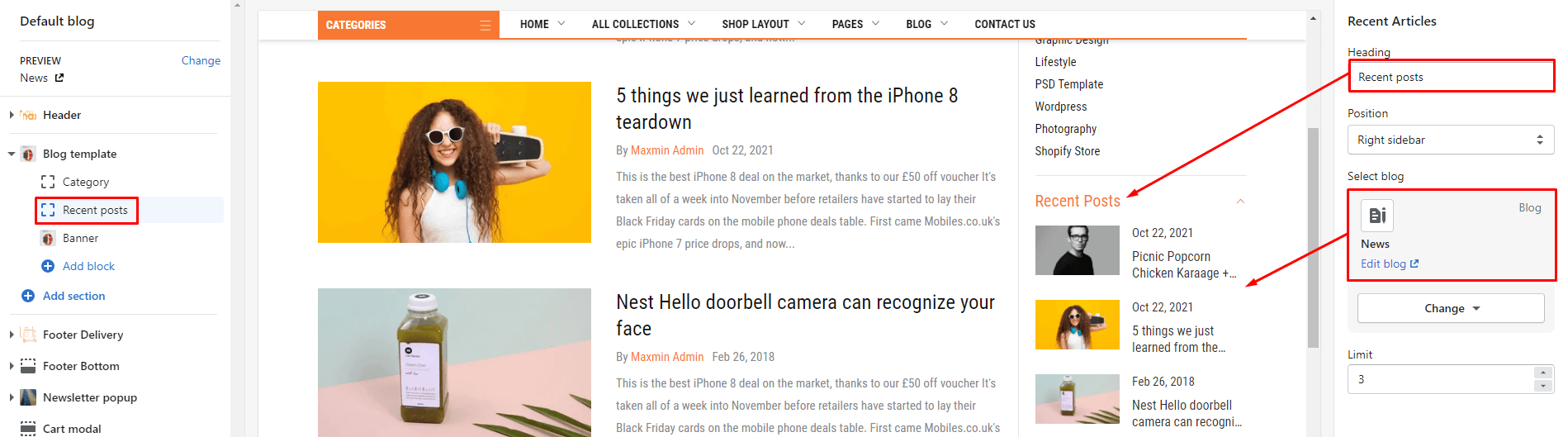Collapse Recent Posts widget chevron
1568x437 pixels.
pos(1240,202)
